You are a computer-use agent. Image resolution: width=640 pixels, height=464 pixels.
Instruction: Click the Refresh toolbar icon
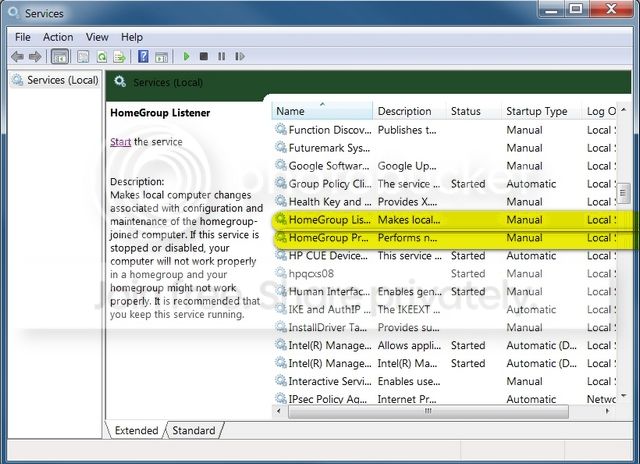click(102, 57)
